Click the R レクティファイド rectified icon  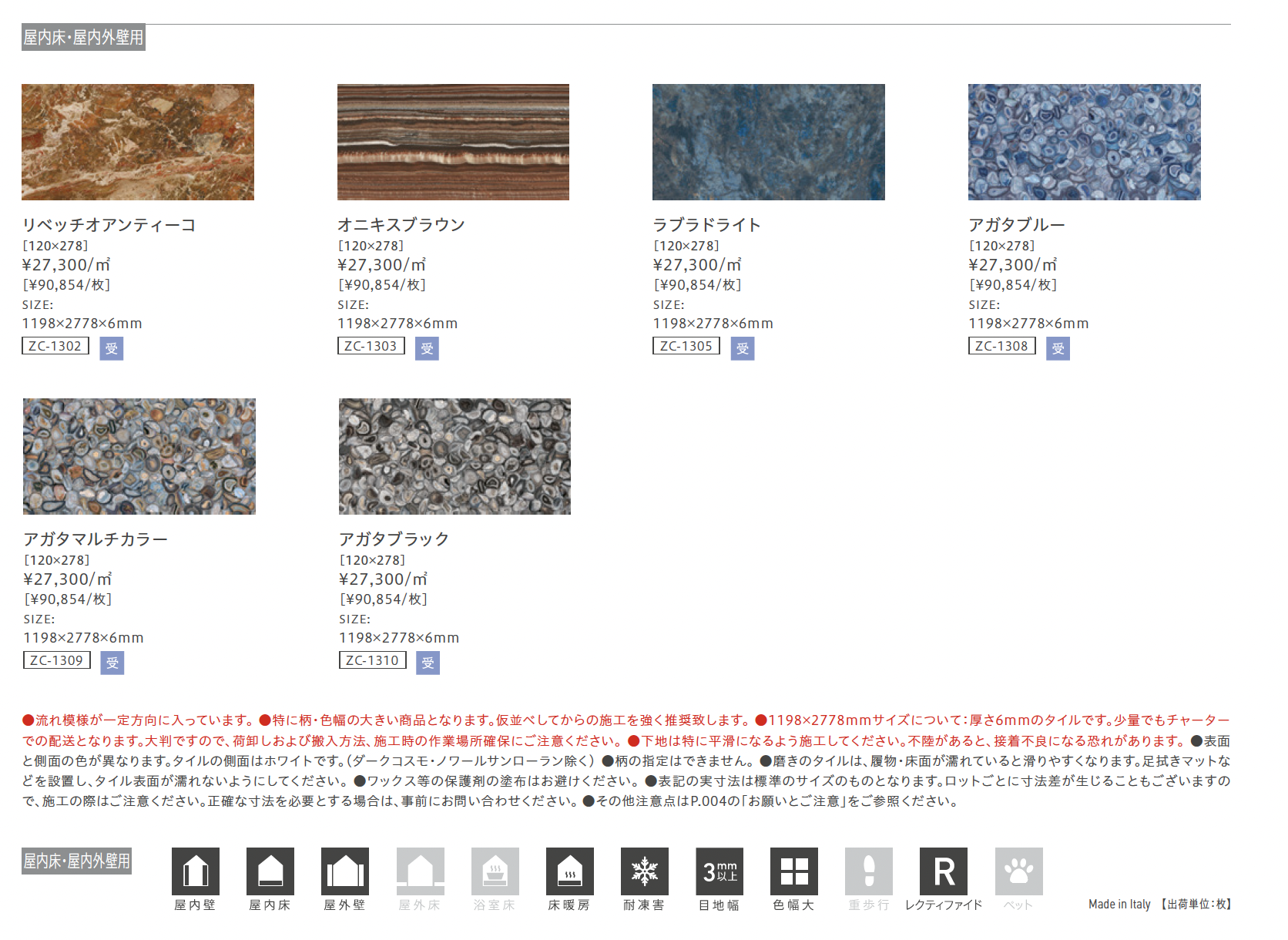[943, 871]
